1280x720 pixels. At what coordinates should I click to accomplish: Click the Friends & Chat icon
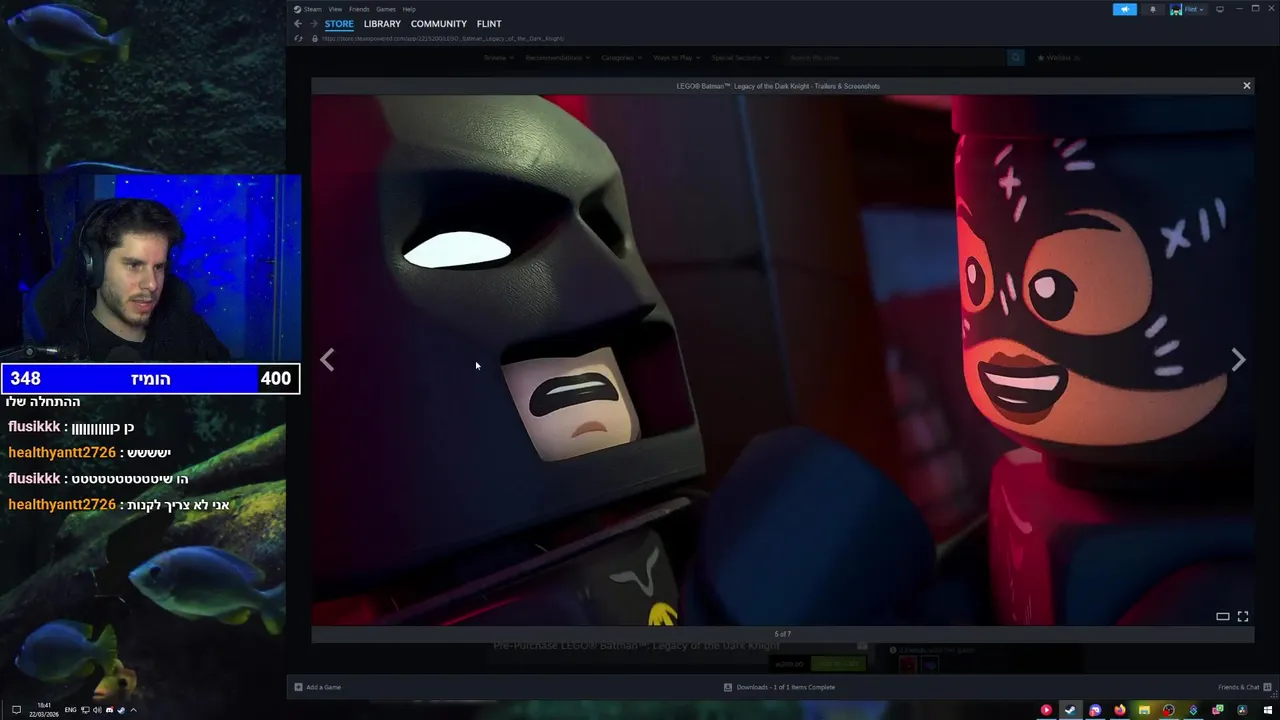(x=1267, y=687)
